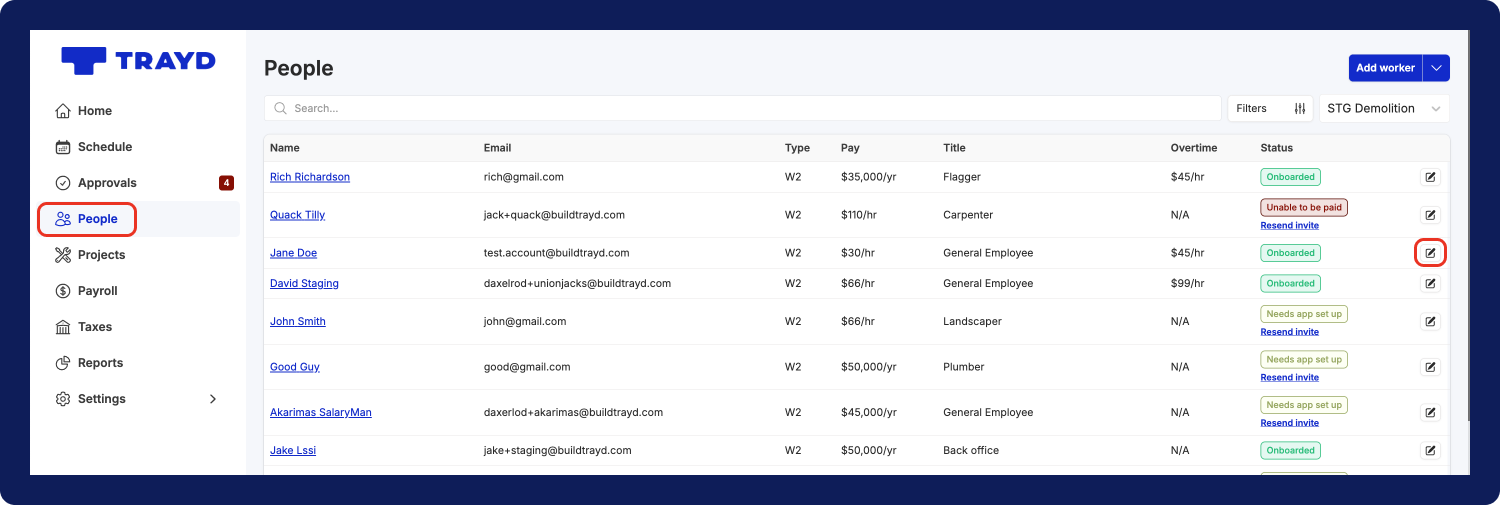
Task: Open Quack Tilly's profile link
Action: 297,215
